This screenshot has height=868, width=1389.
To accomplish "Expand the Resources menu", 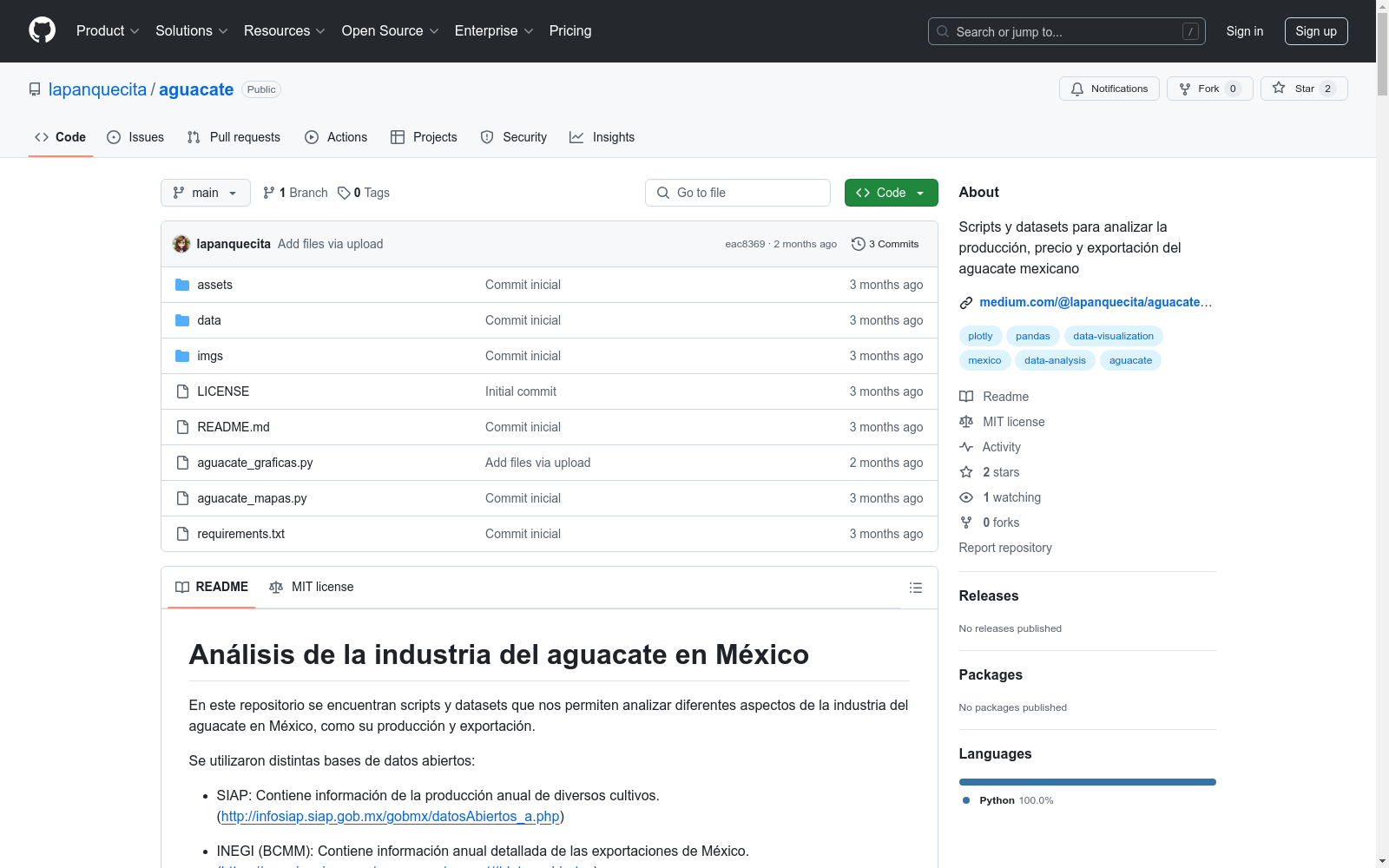I will coord(285,30).
